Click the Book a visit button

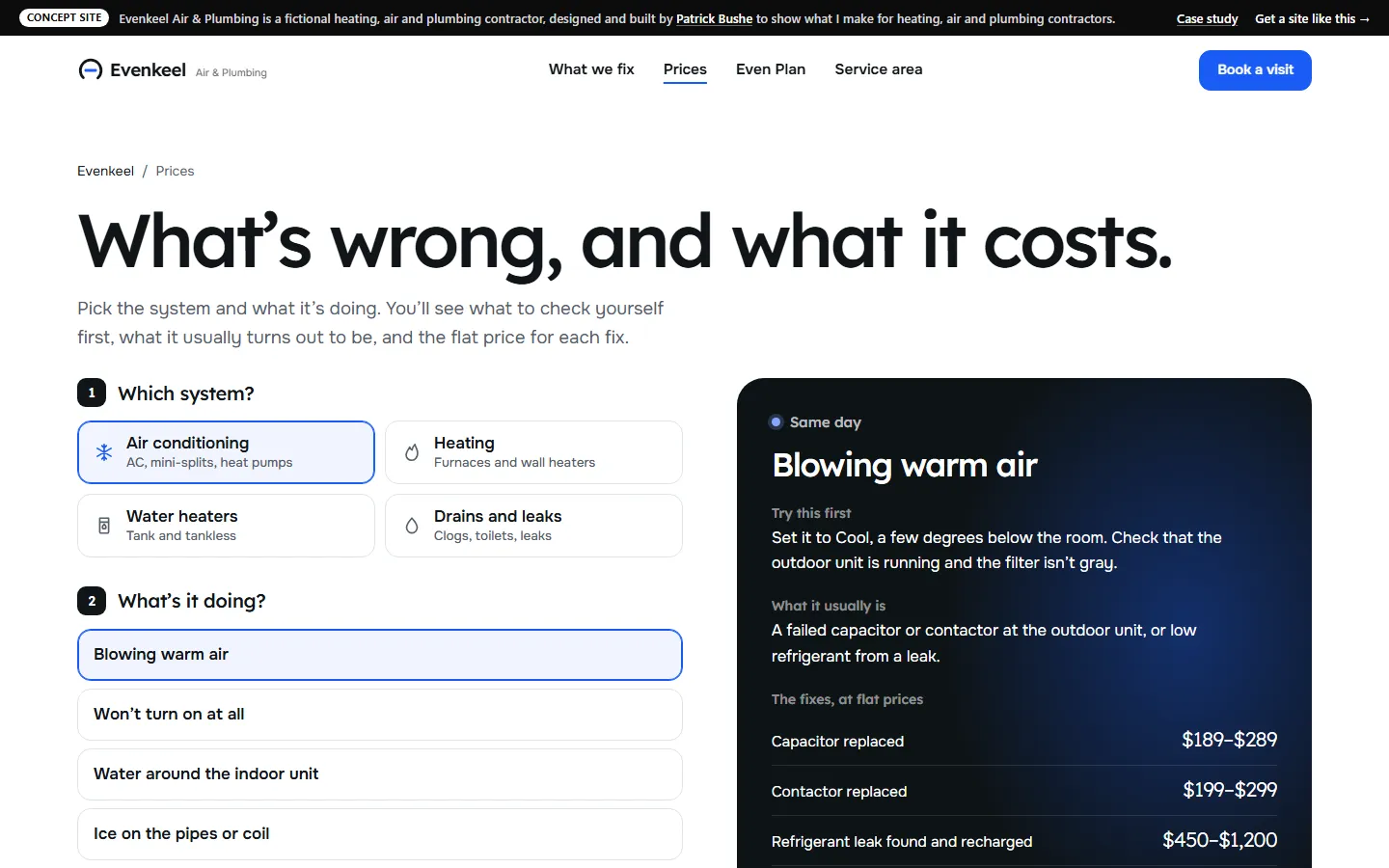click(1255, 70)
